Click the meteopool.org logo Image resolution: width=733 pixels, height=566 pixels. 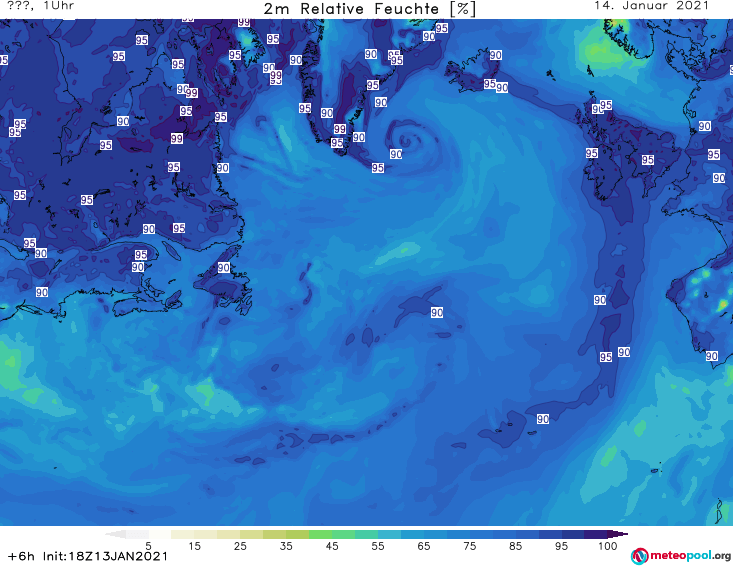(x=681, y=556)
